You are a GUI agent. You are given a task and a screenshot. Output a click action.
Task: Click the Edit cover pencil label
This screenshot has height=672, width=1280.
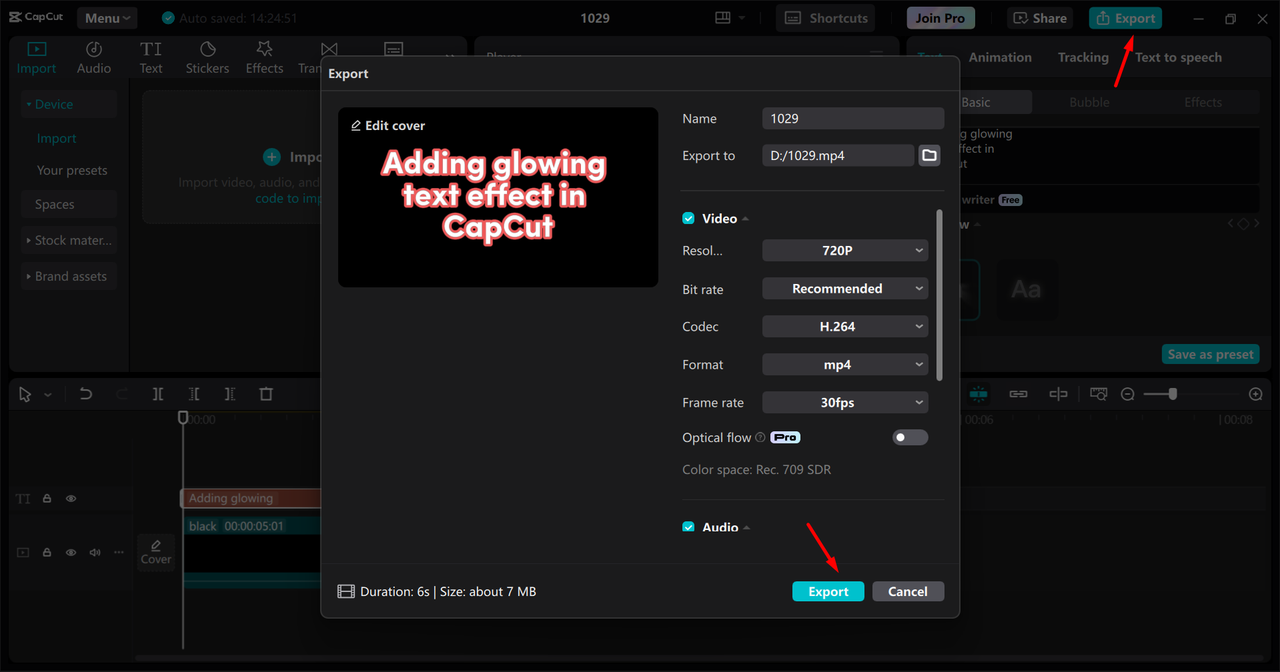coord(388,126)
